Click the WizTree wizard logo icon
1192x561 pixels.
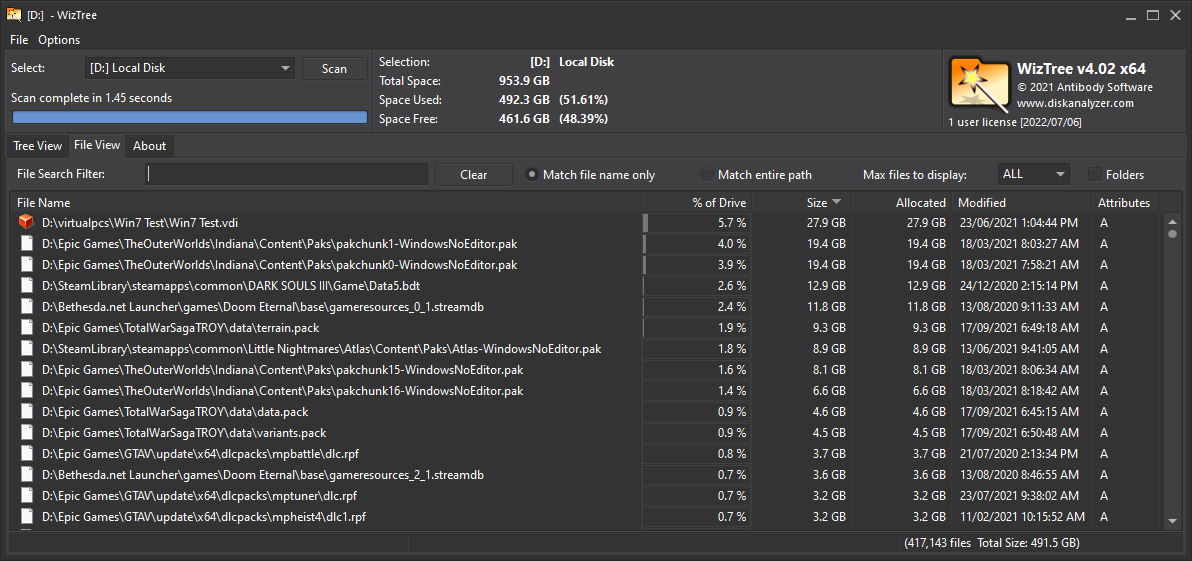coord(978,83)
